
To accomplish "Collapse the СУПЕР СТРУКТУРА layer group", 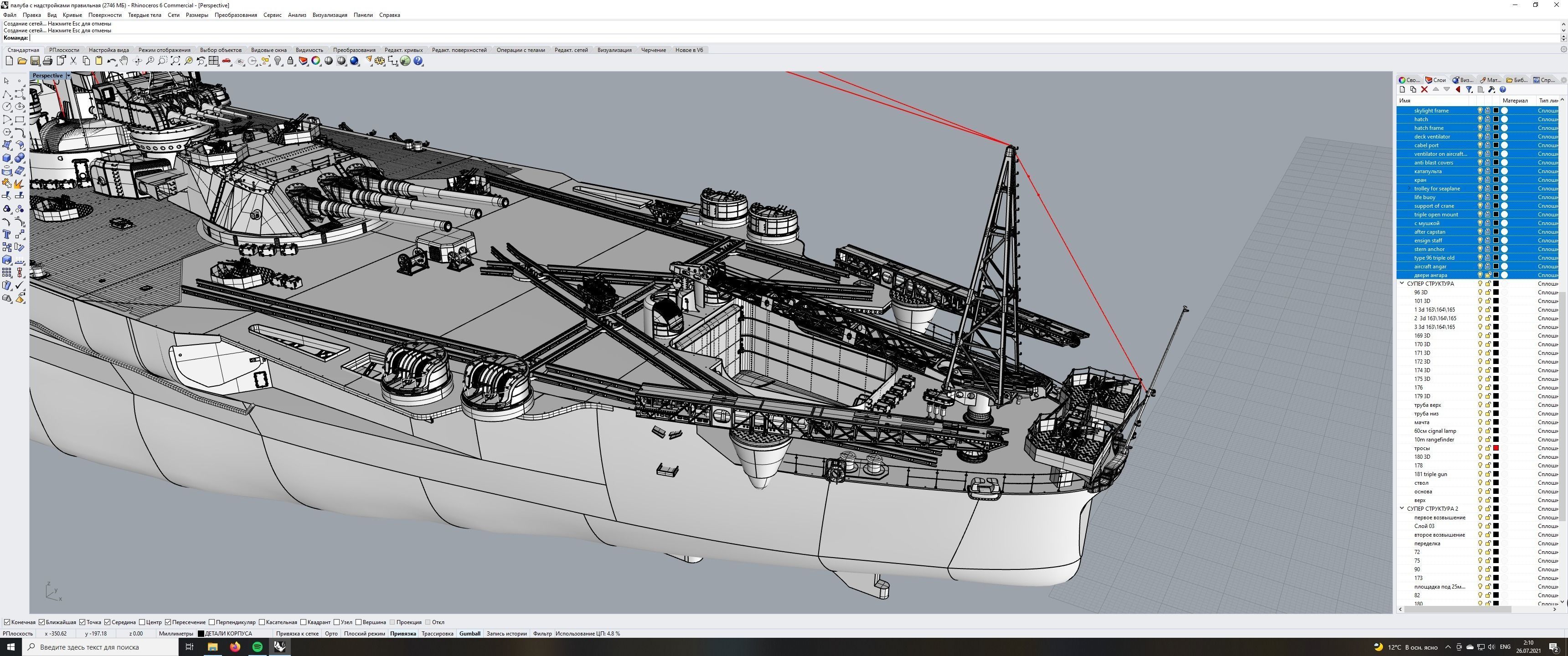I will (x=1402, y=283).
